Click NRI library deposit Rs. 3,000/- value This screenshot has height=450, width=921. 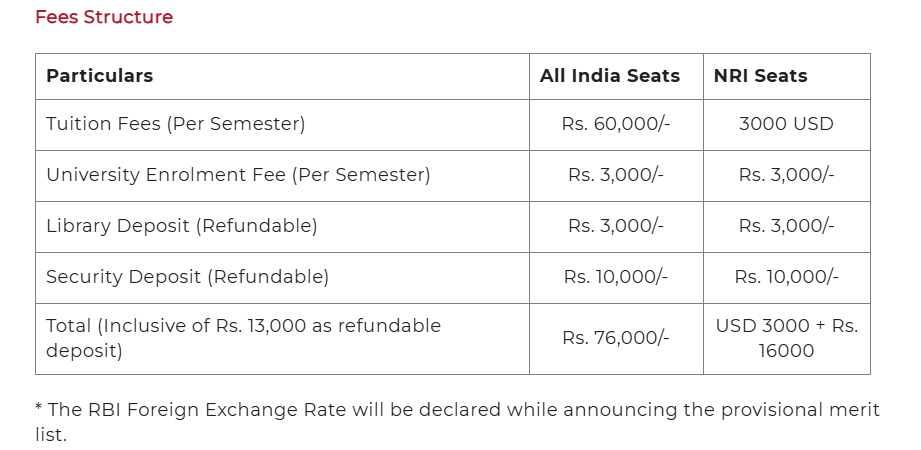[786, 227]
